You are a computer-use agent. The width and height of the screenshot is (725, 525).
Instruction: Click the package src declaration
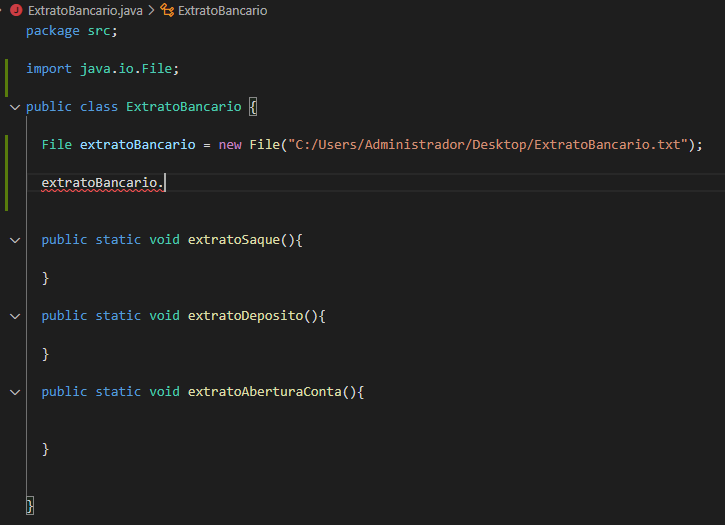click(x=72, y=31)
